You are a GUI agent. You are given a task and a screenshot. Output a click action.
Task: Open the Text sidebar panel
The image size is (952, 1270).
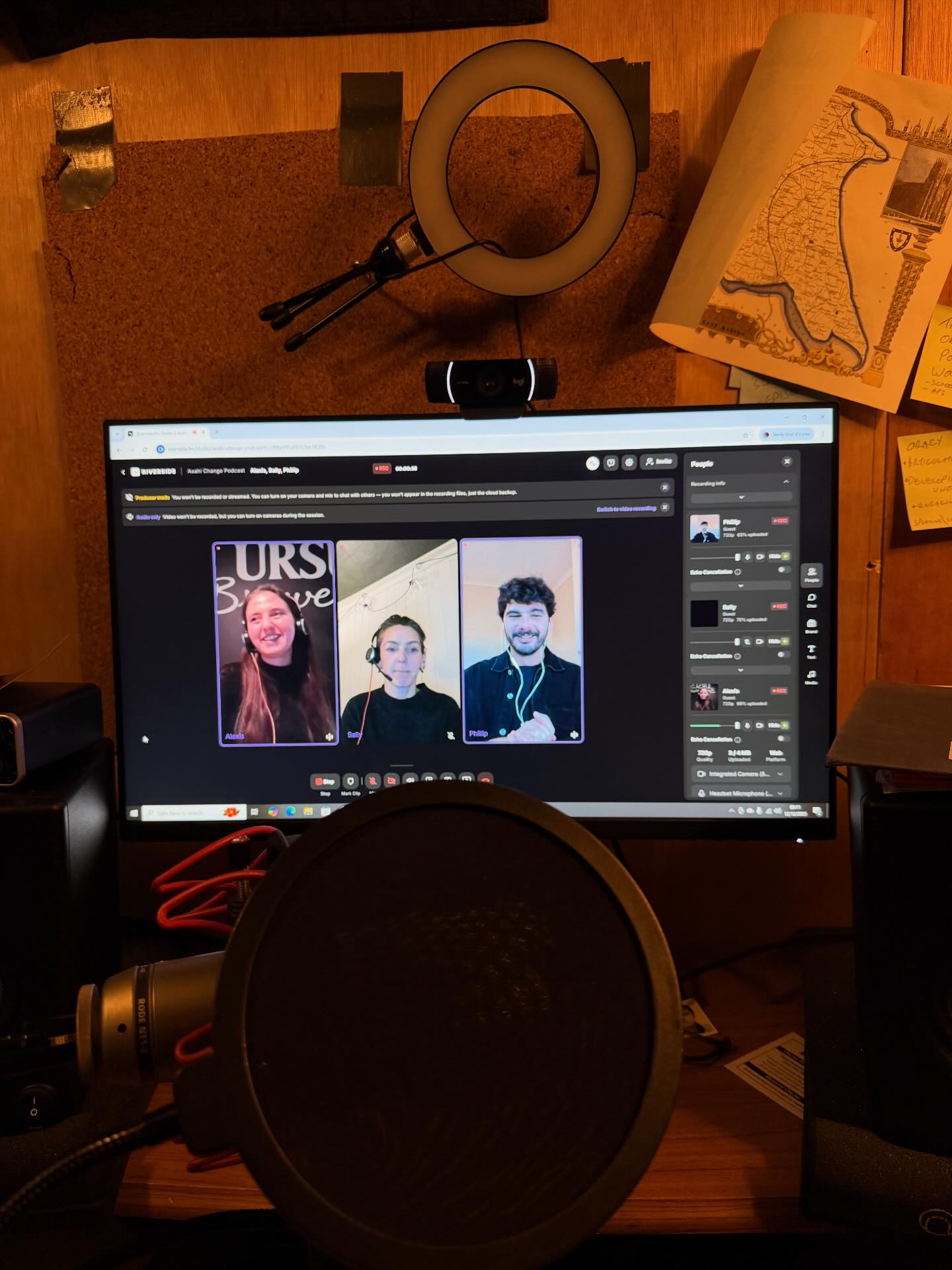coord(811,652)
